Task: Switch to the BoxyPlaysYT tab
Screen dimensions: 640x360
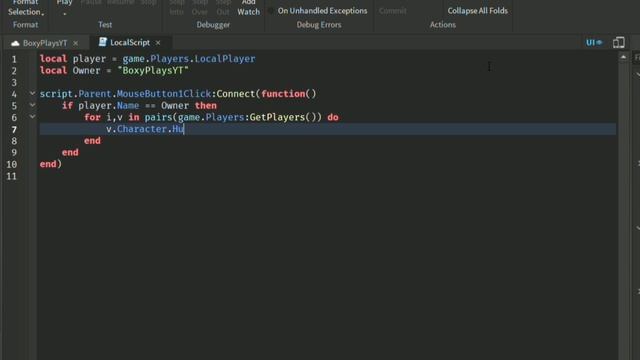Action: (x=45, y=43)
